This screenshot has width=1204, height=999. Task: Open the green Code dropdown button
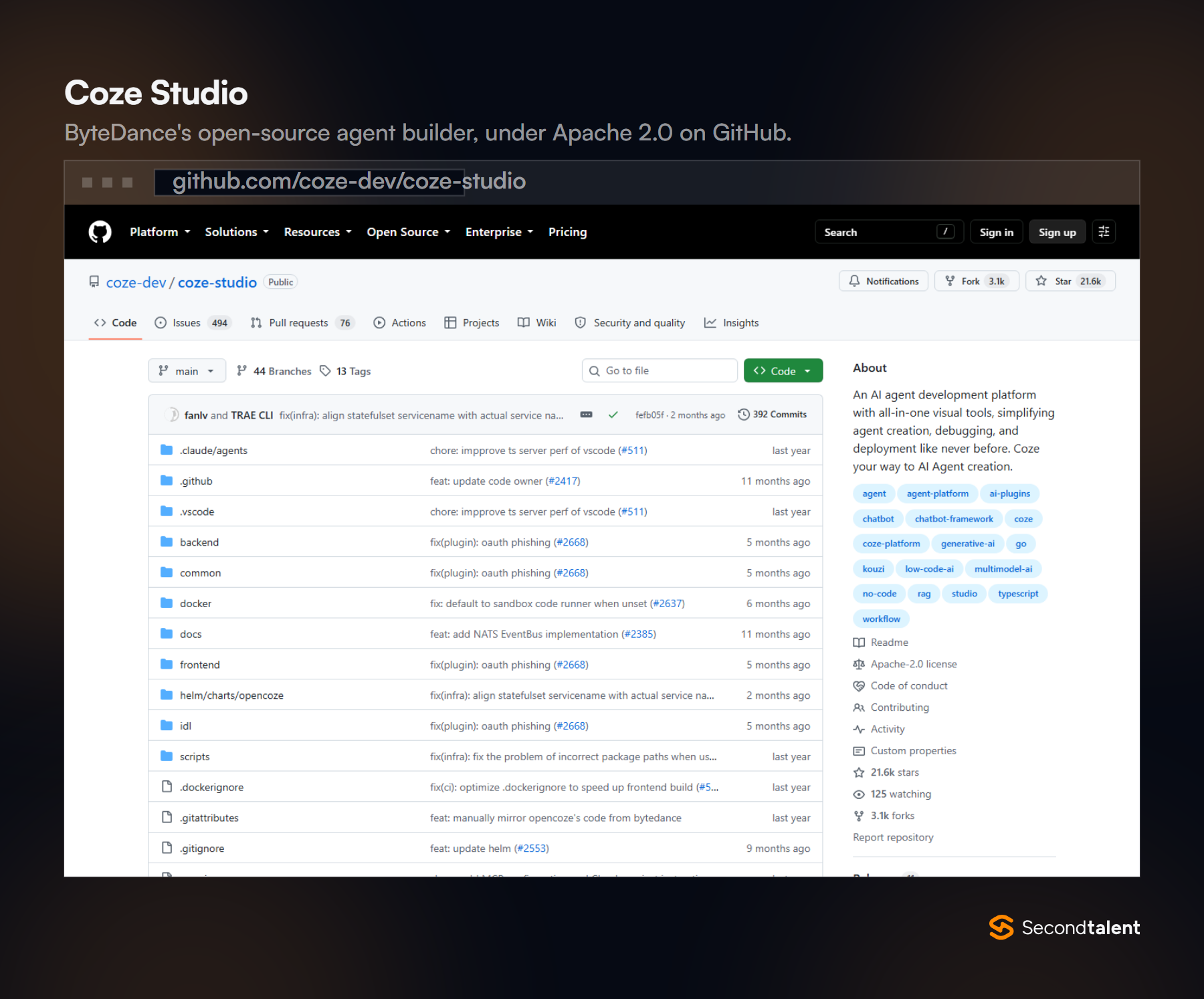click(x=783, y=371)
